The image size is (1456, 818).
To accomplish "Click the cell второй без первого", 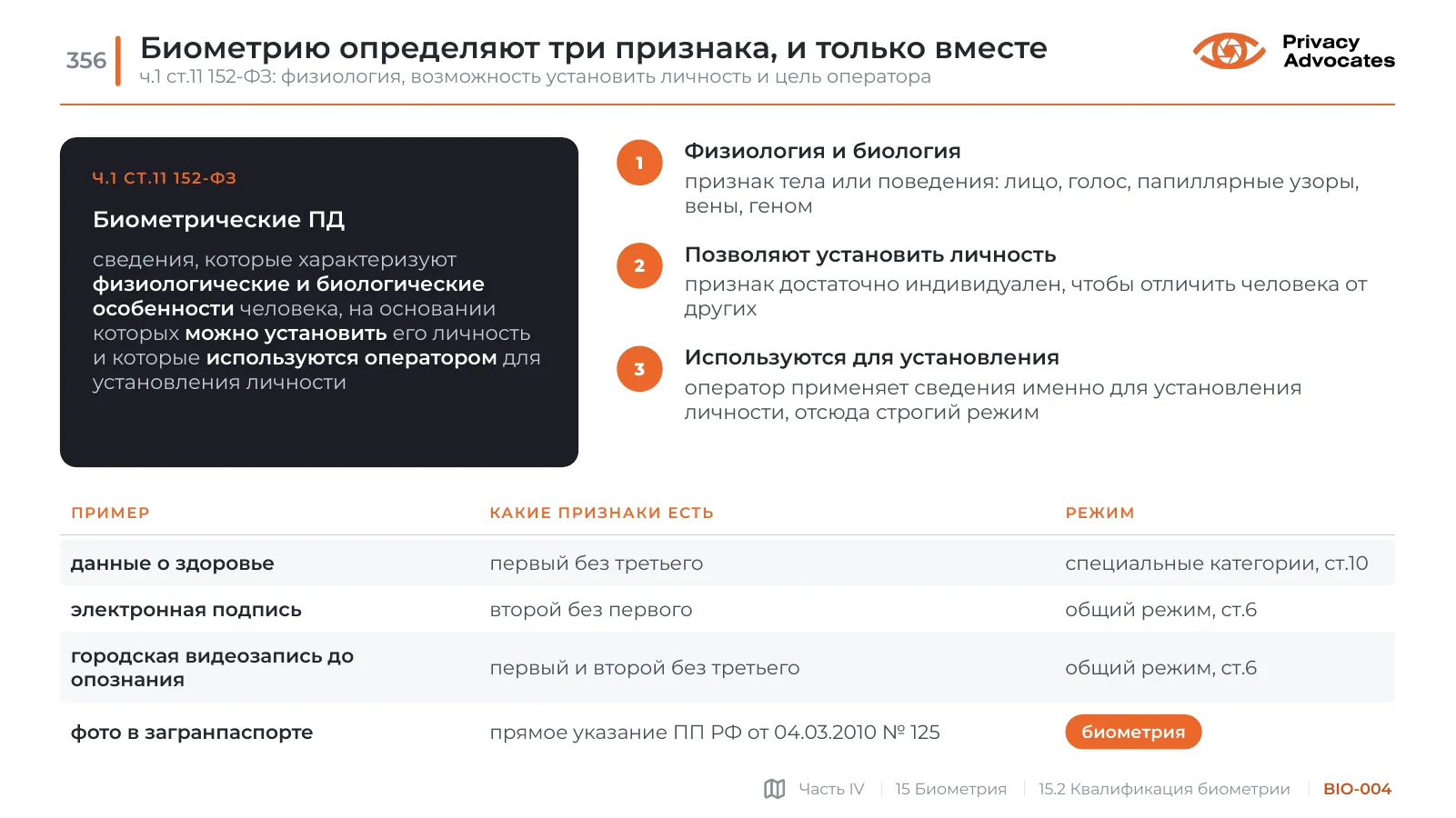I will click(x=590, y=610).
